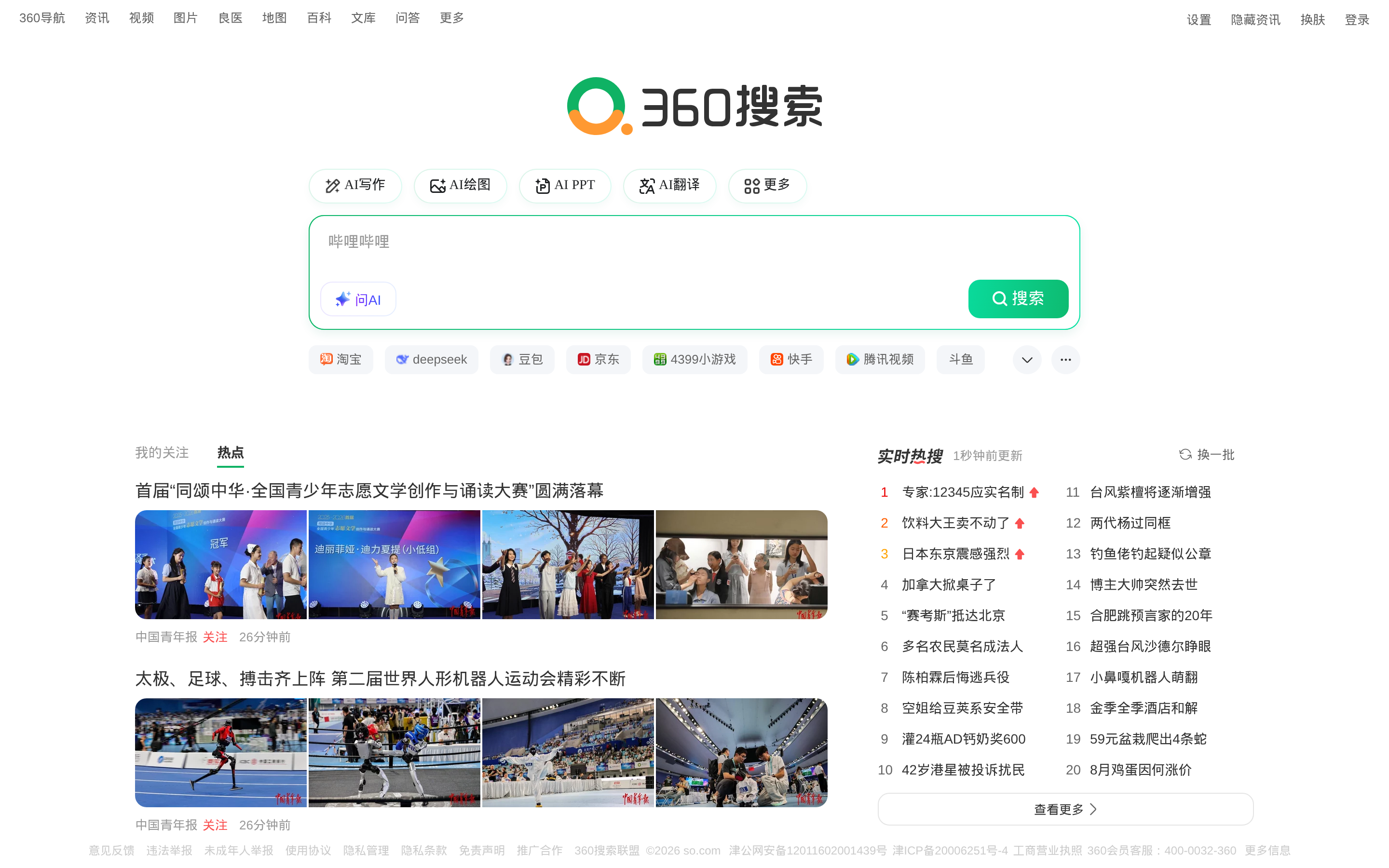Open hot search 加拿大掀桌子了
This screenshot has width=1389, height=868.
pyautogui.click(x=949, y=584)
